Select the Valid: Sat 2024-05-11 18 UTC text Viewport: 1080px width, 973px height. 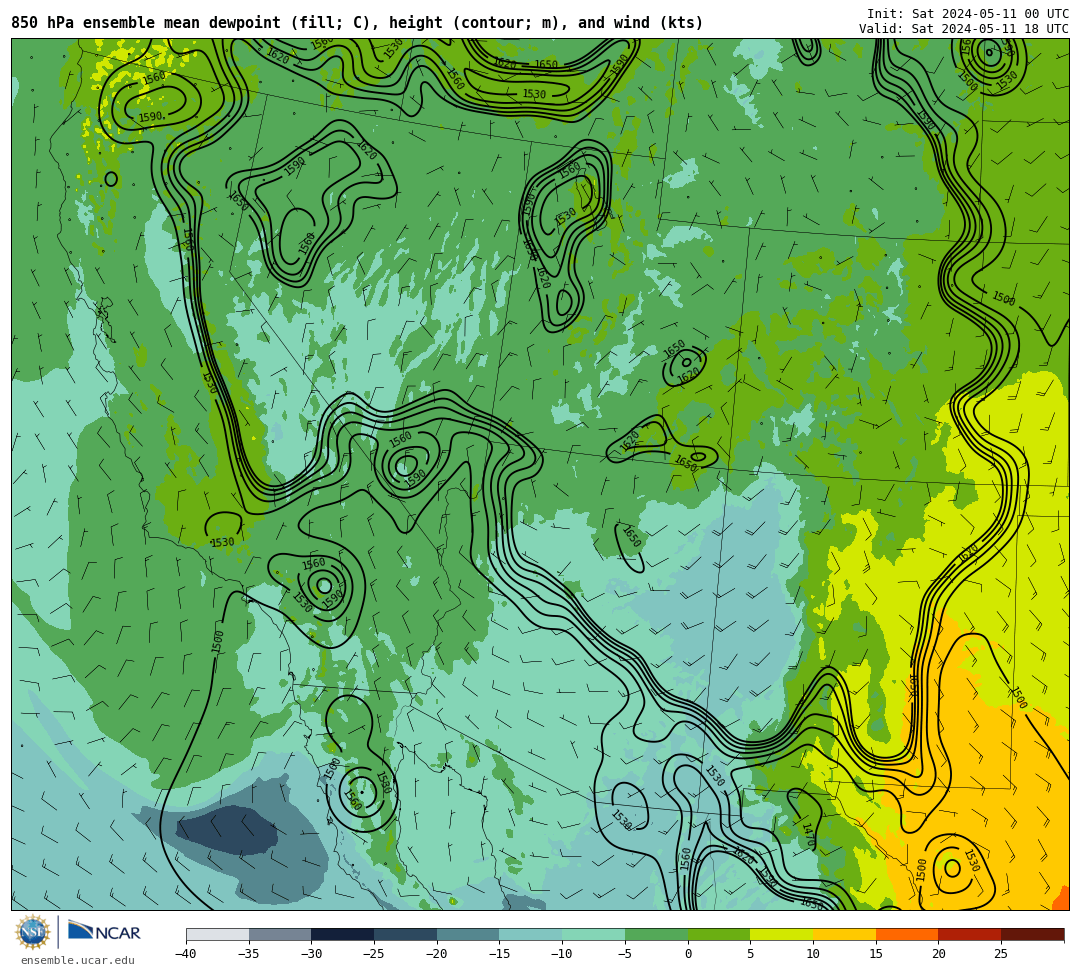coord(964,29)
